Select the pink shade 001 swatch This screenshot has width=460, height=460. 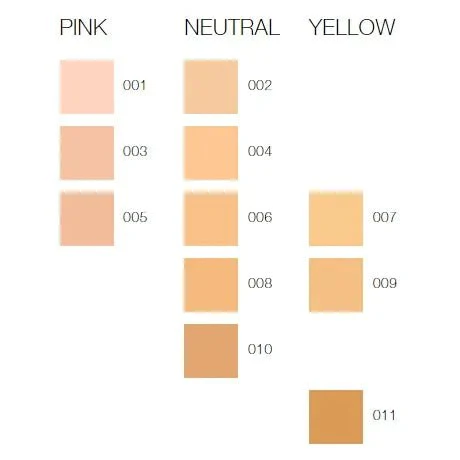coord(87,87)
